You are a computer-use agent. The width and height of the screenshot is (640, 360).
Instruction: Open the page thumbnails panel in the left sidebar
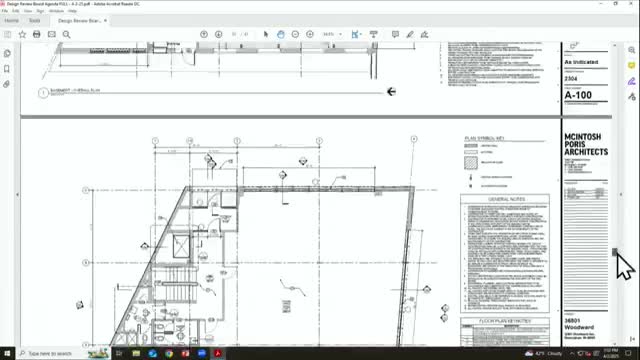tap(7, 53)
